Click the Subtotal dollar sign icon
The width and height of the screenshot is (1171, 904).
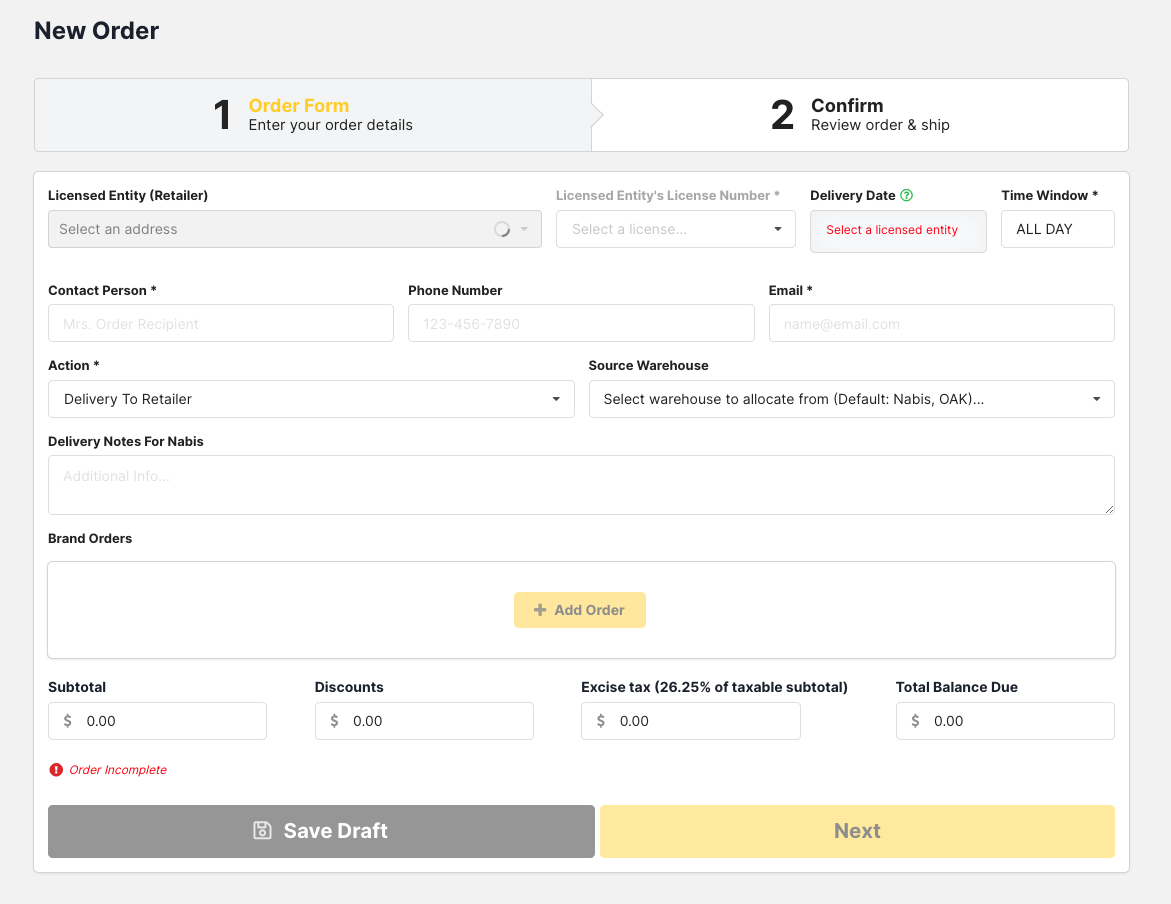68,721
